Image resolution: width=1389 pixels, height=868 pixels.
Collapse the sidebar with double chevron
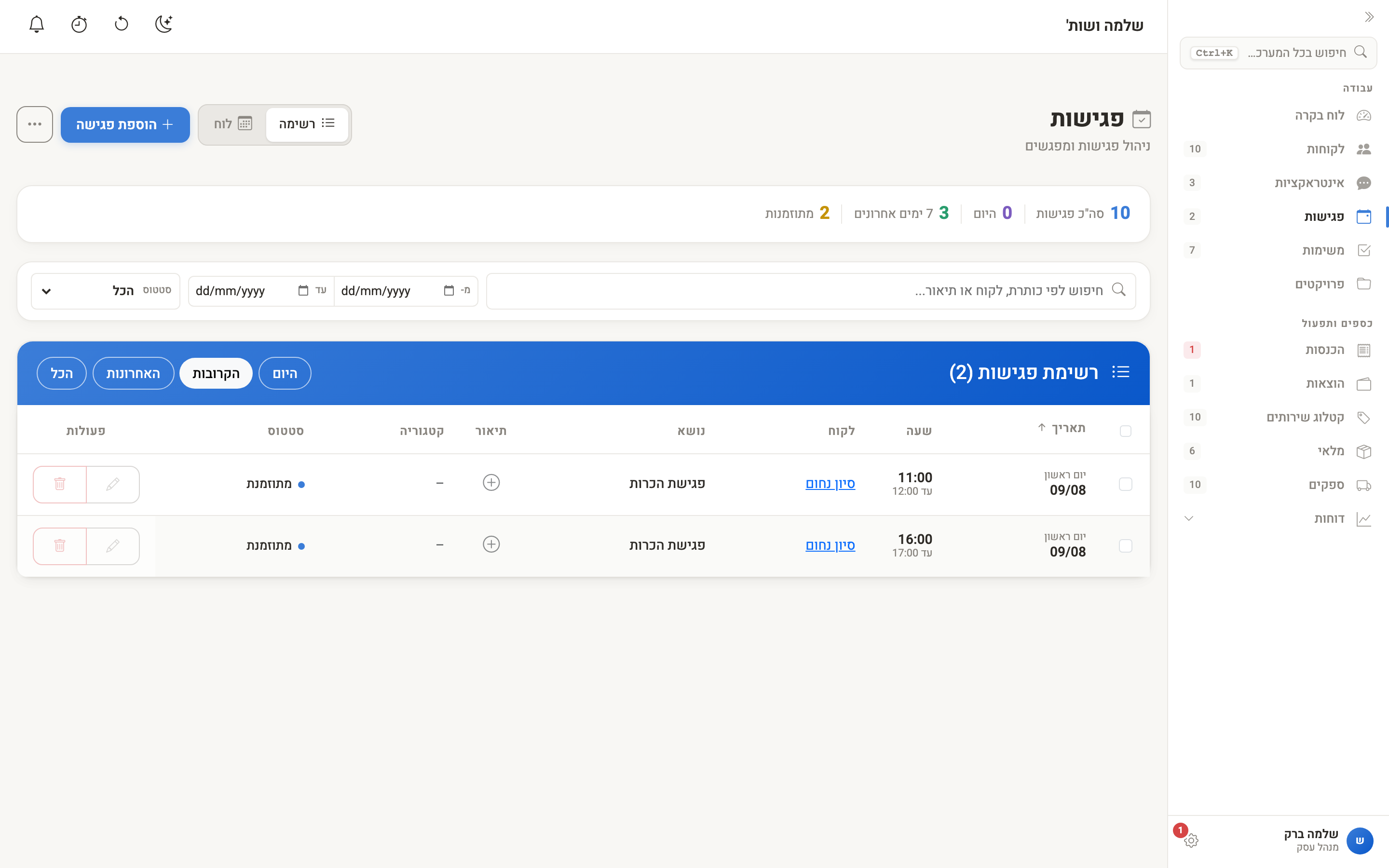pos(1370,17)
